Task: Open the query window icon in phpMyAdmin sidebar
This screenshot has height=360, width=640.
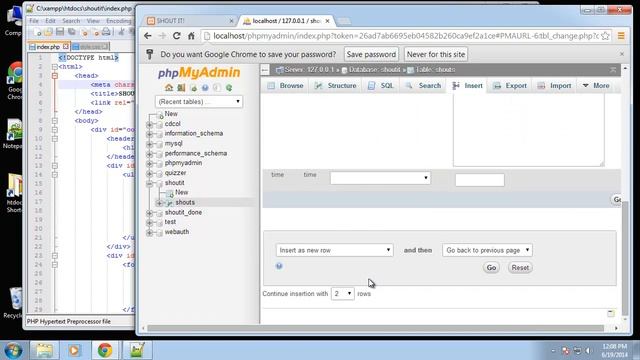Action: click(x=193, y=88)
